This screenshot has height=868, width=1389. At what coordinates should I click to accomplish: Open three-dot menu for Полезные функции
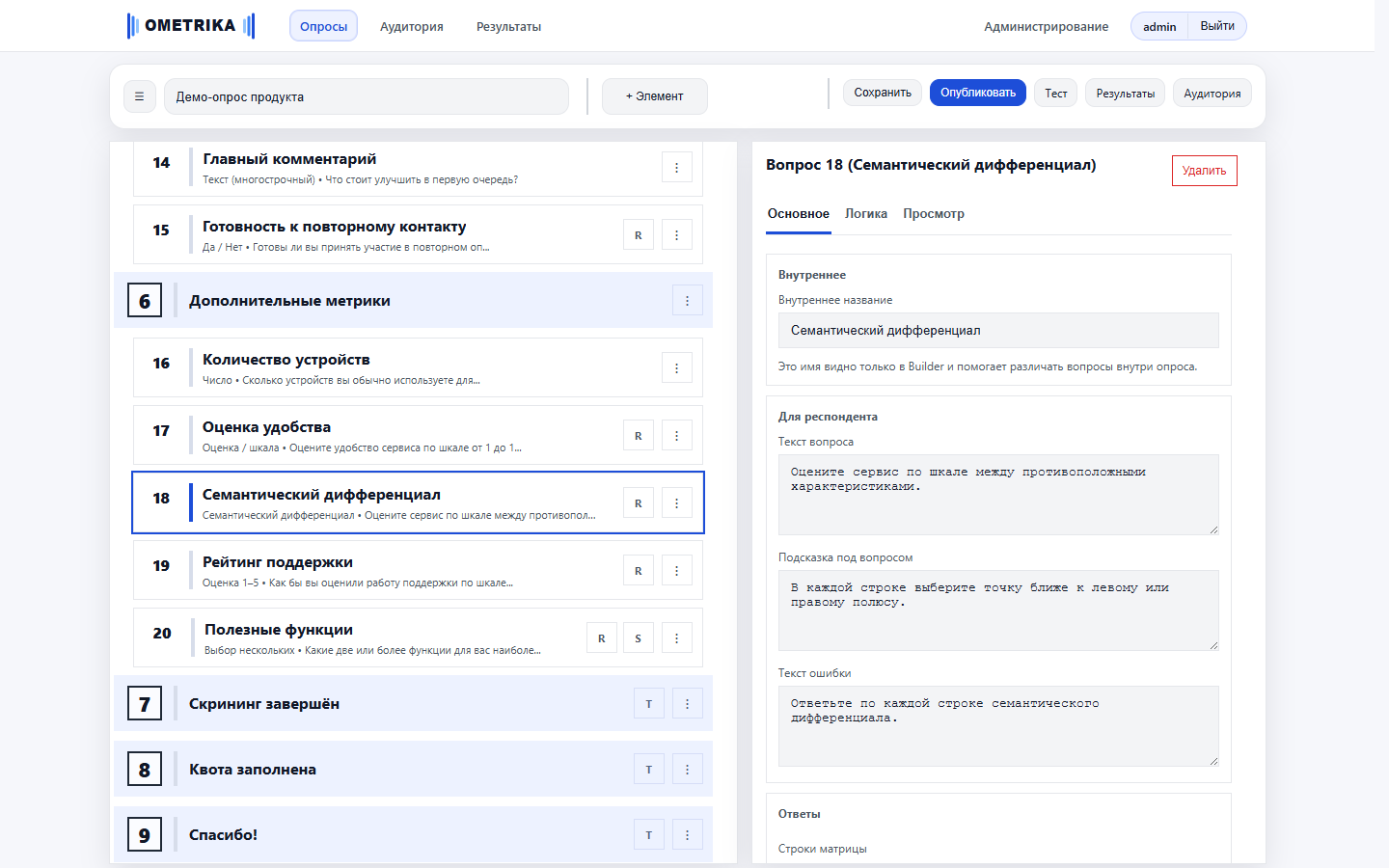(677, 638)
